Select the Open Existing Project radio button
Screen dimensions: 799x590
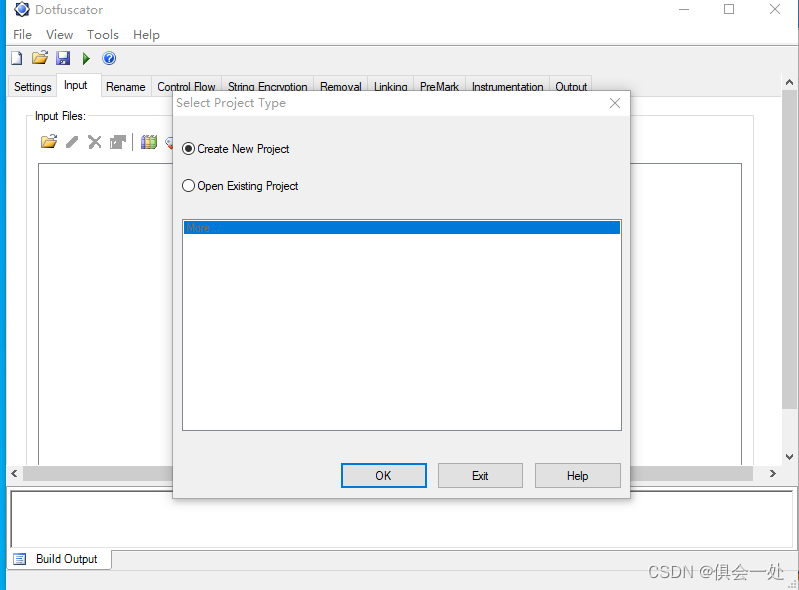(189, 185)
